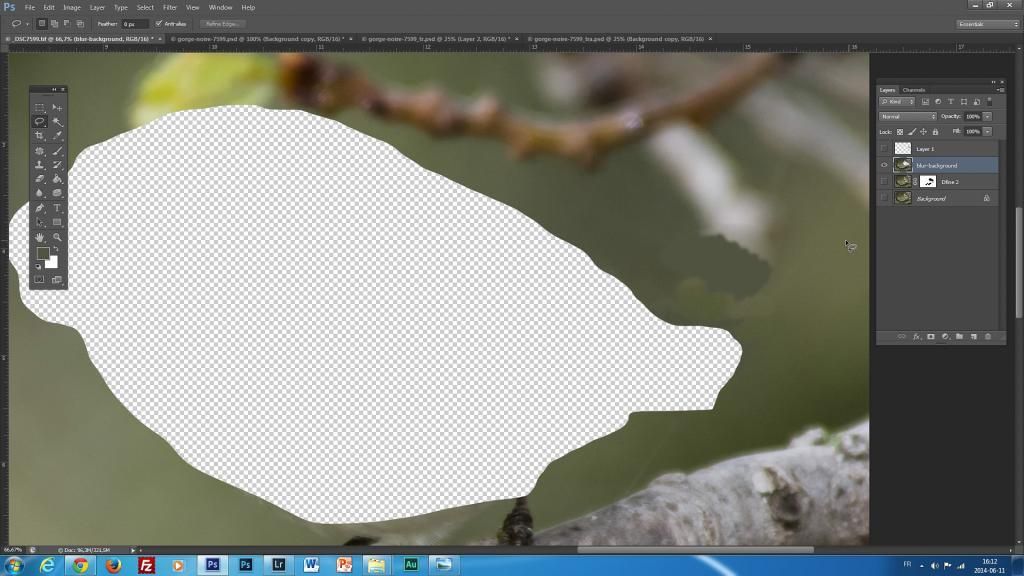1024x576 pixels.
Task: Open the Kind filter dropdown
Action: pos(898,101)
